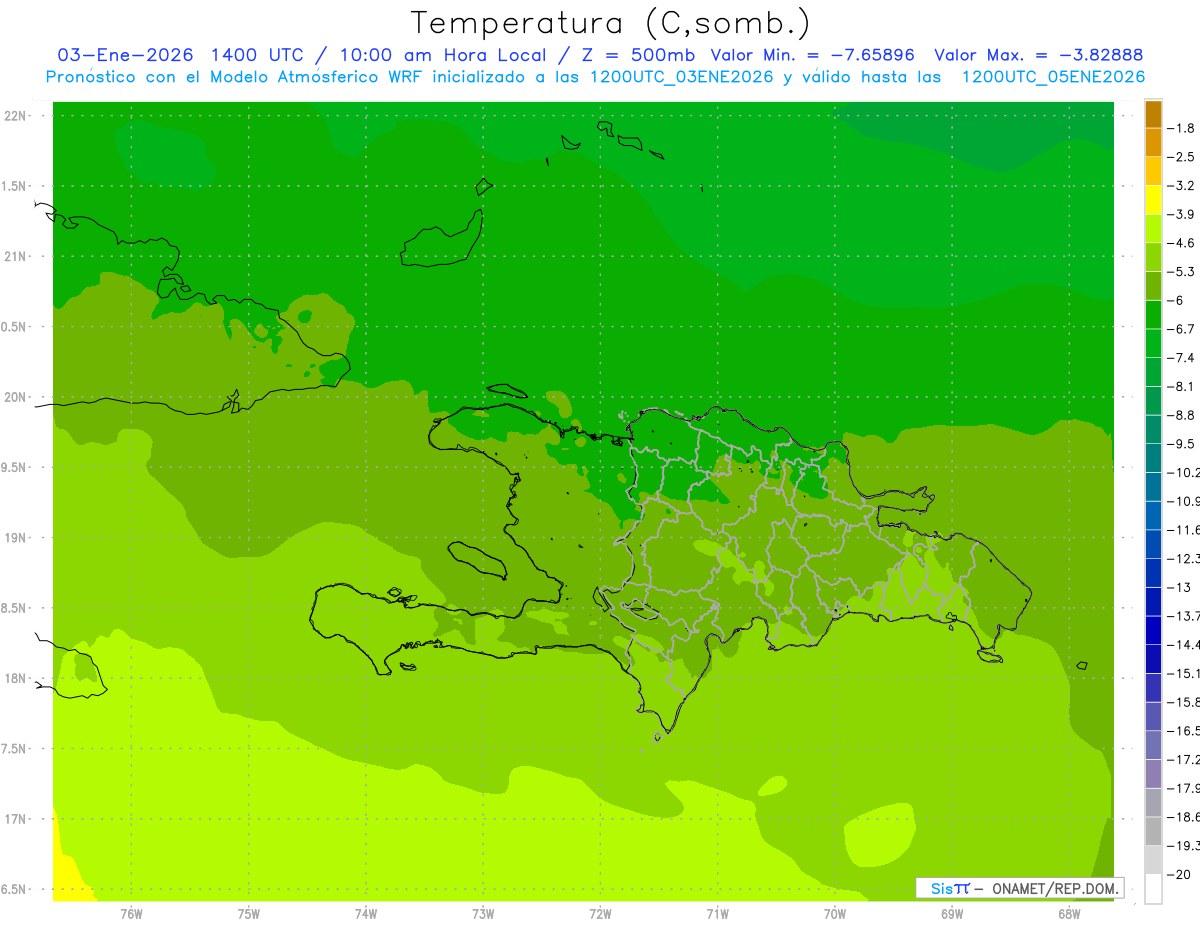
Task: Choose the swatch between -7.4 and -8.1
Action: pos(1153,372)
